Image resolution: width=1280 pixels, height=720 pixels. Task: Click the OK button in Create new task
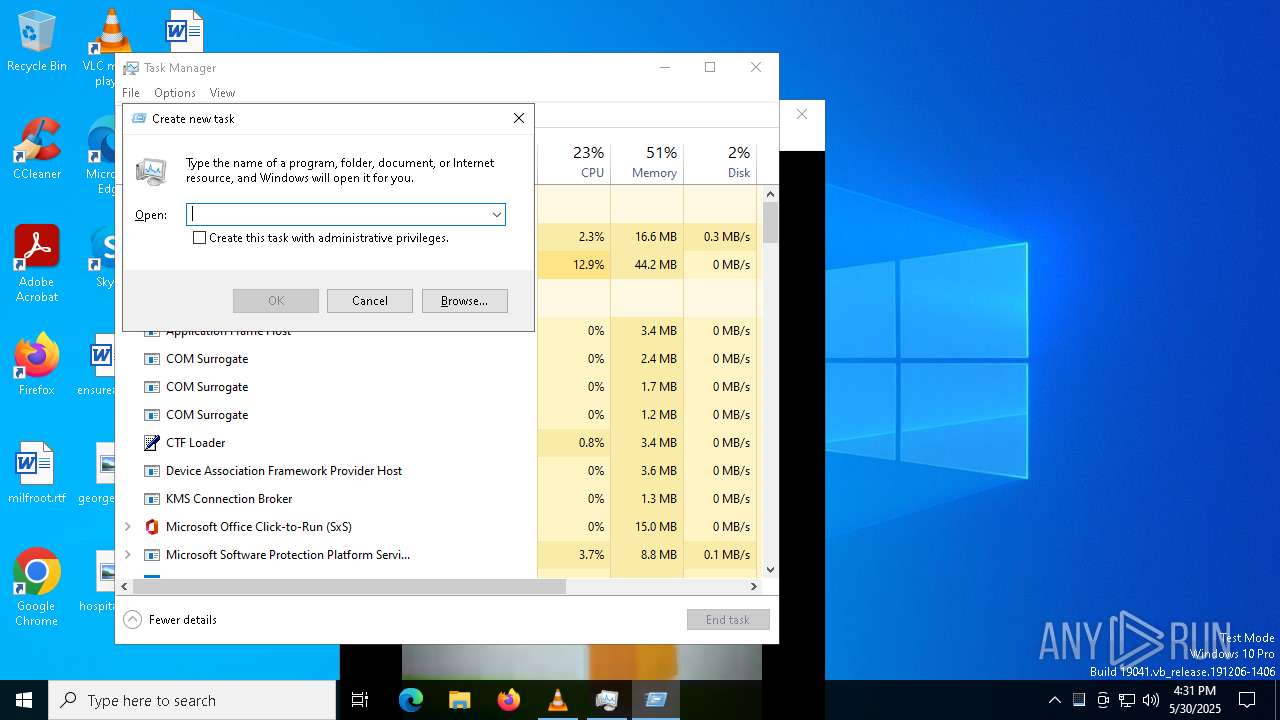tap(276, 301)
